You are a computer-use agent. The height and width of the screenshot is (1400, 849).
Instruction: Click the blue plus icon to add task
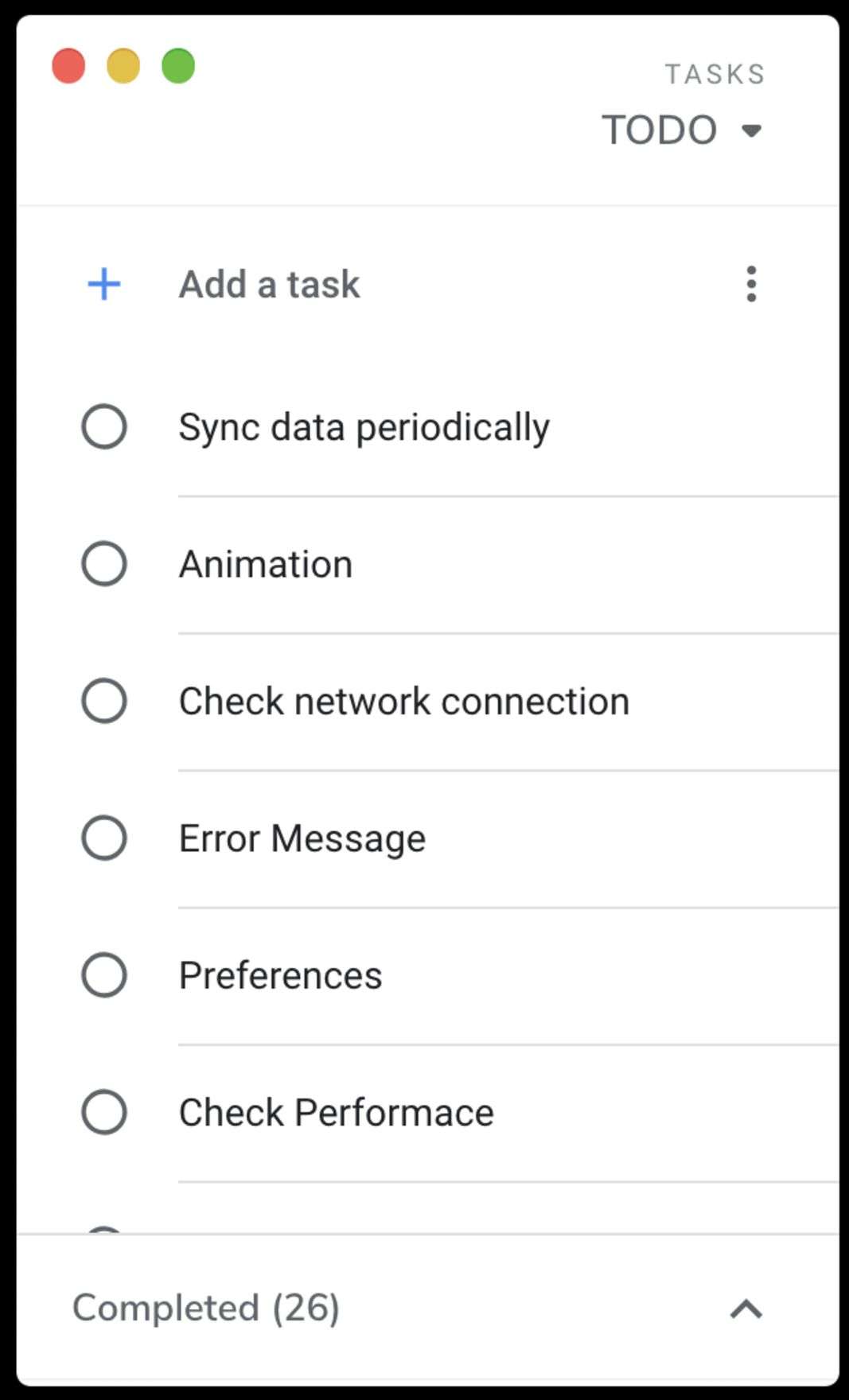(x=103, y=284)
